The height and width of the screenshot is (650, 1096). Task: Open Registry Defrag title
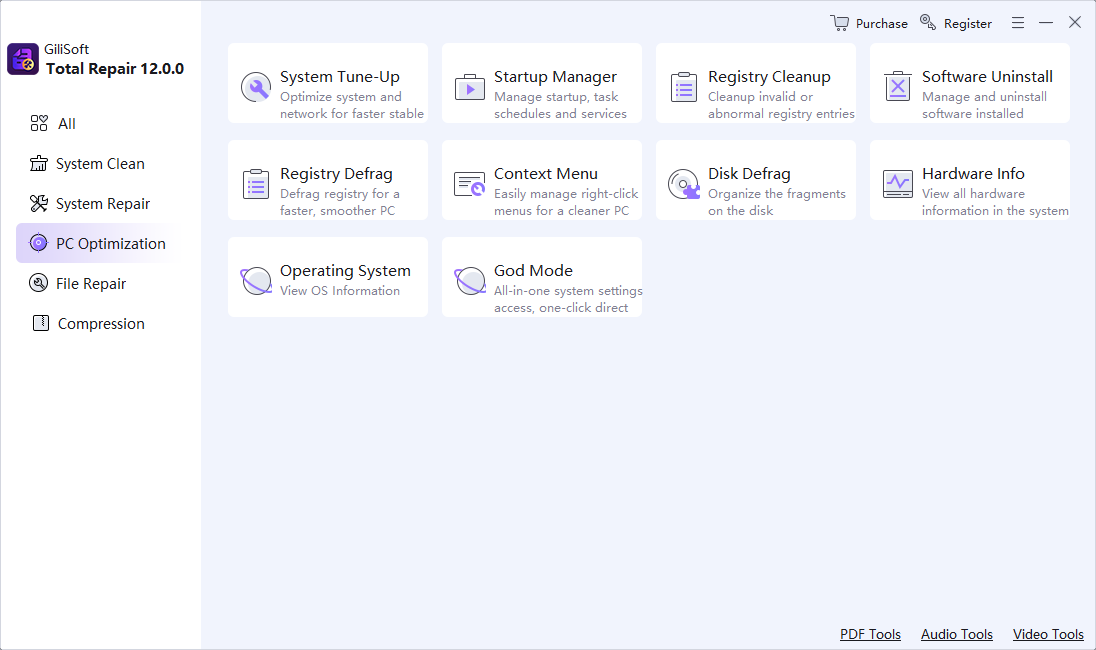point(336,174)
